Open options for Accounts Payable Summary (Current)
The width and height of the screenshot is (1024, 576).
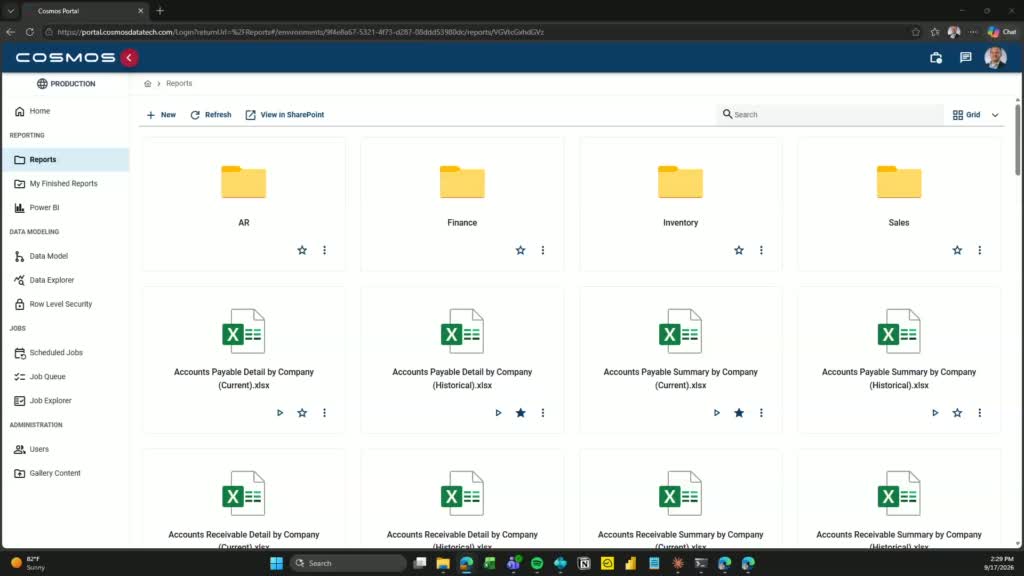[761, 413]
